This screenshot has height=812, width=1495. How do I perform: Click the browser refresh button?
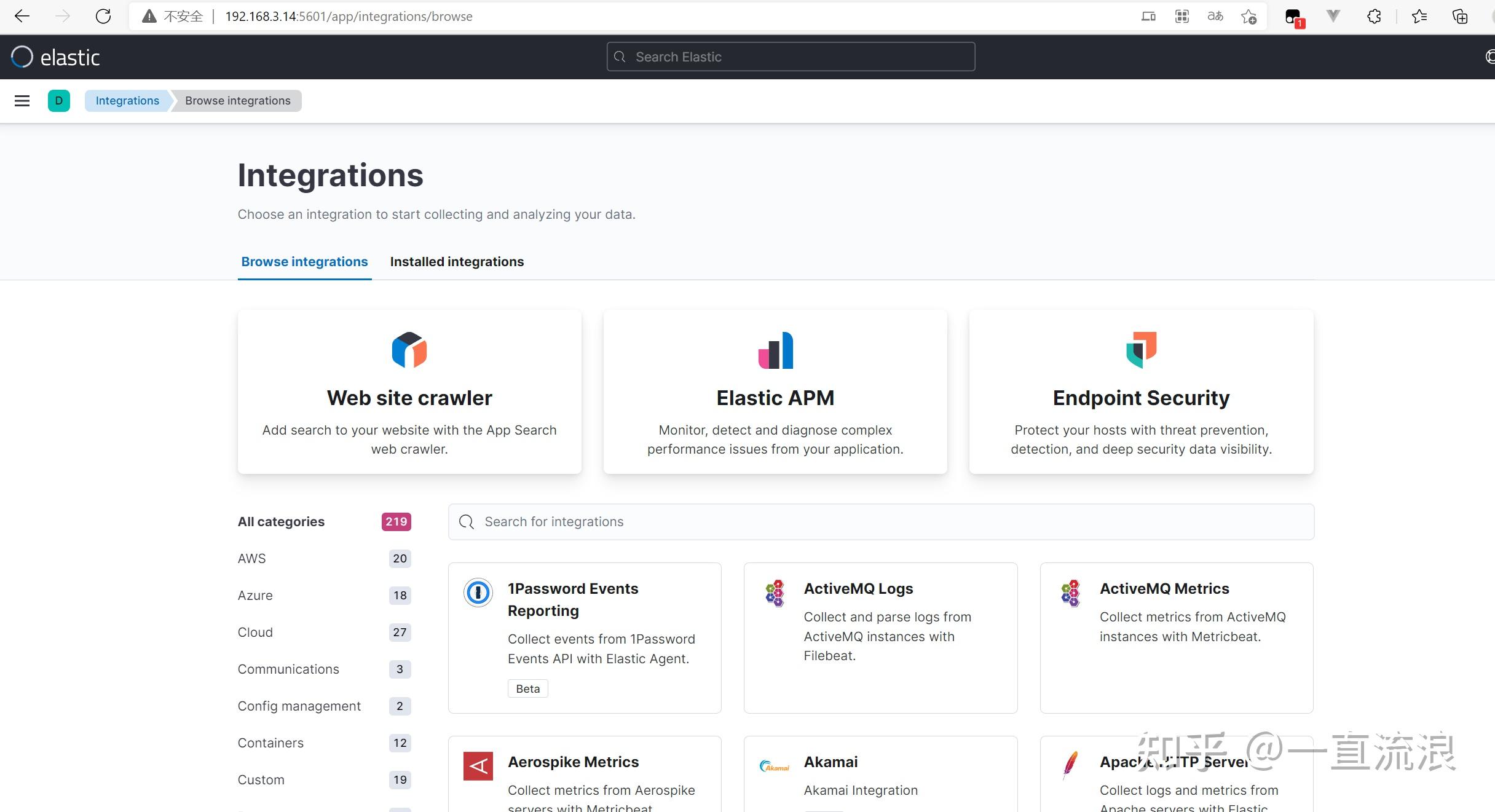point(103,17)
